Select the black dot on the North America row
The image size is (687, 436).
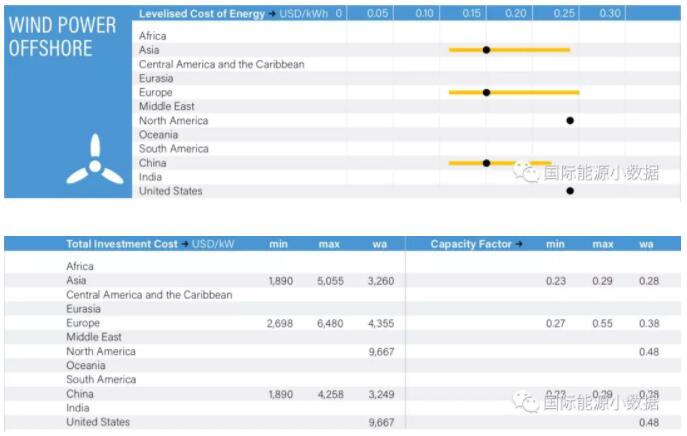click(570, 120)
